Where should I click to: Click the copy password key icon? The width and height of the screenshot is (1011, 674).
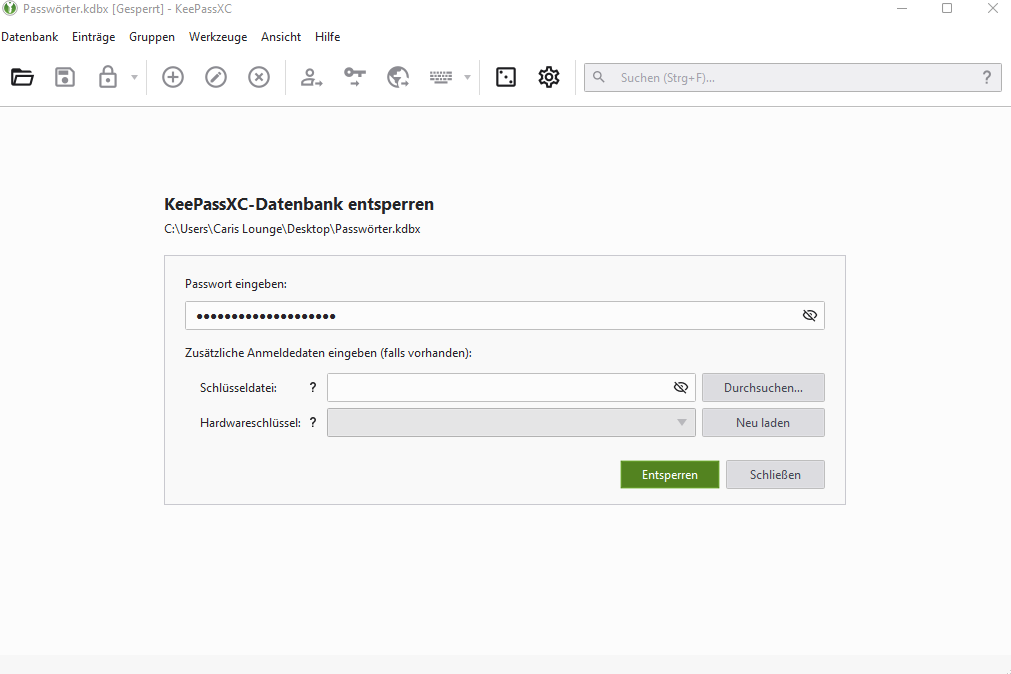coord(355,77)
